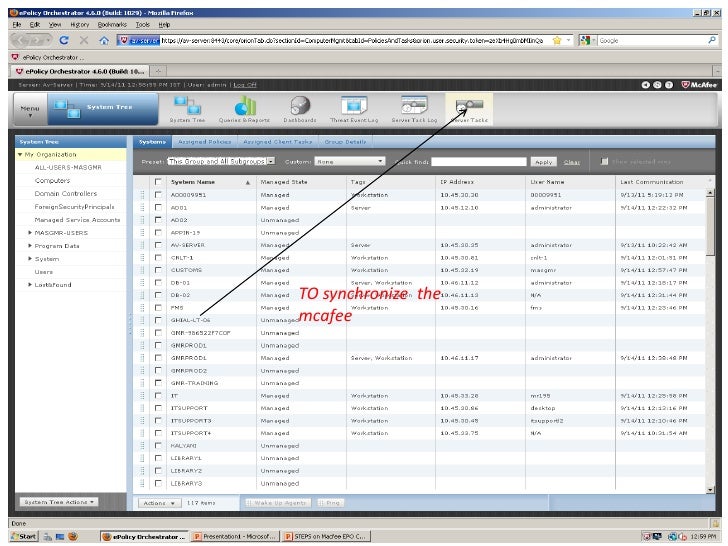Image resolution: width=728 pixels, height=546 pixels.
Task: Open the System Tree shortcut icon
Action: [x=187, y=110]
